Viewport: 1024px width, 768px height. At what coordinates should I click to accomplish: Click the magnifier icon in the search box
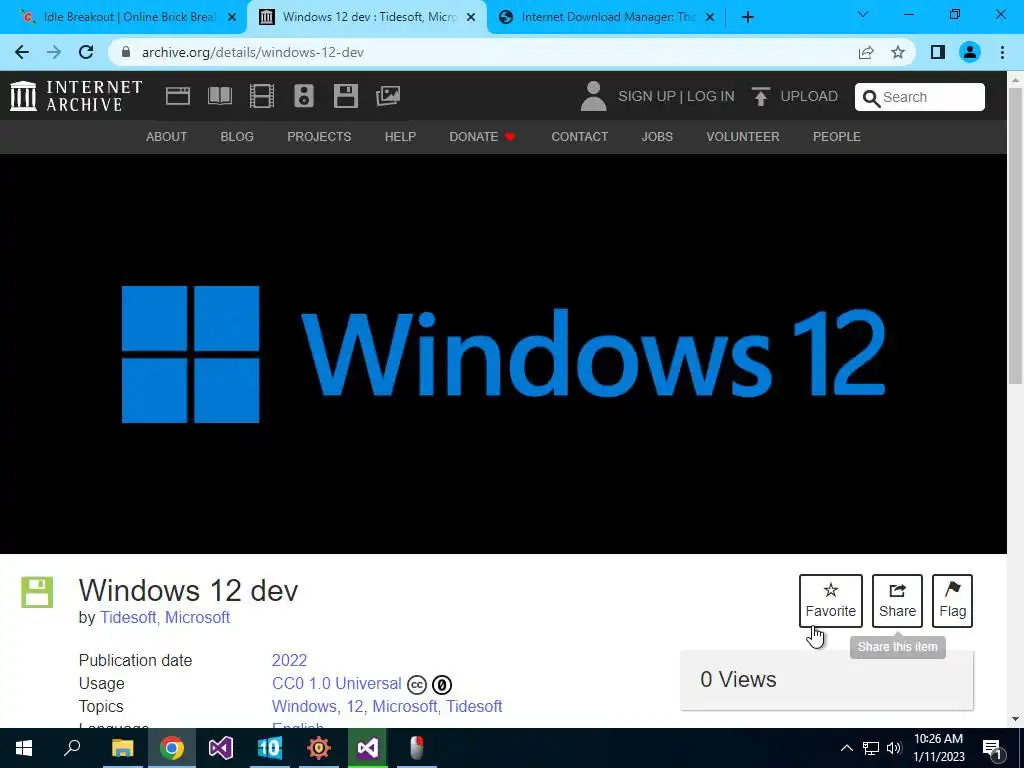pyautogui.click(x=871, y=98)
